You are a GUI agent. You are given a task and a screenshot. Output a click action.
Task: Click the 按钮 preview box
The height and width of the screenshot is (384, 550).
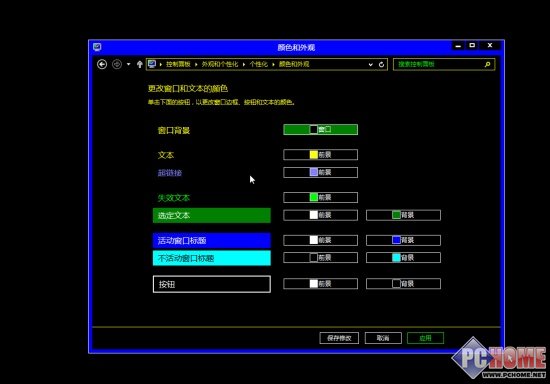(212, 284)
